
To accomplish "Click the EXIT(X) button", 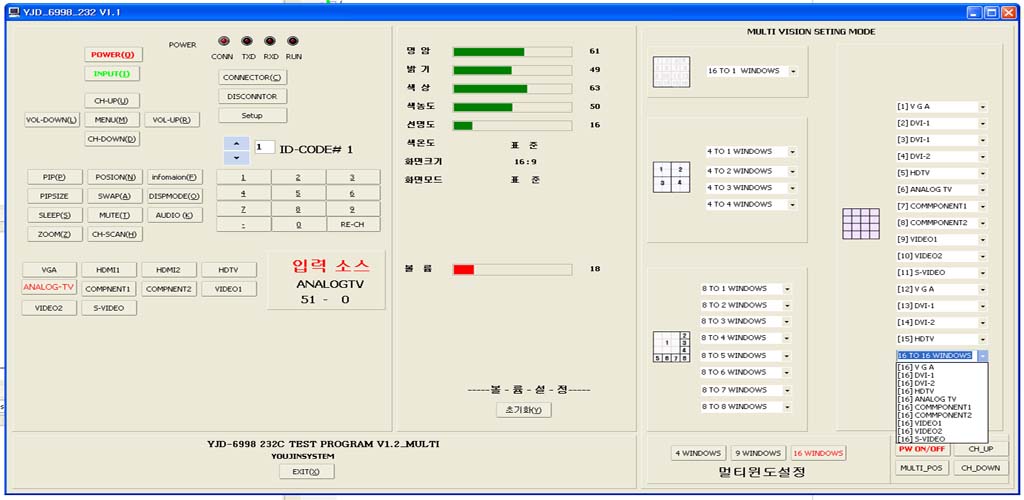I will (x=306, y=471).
